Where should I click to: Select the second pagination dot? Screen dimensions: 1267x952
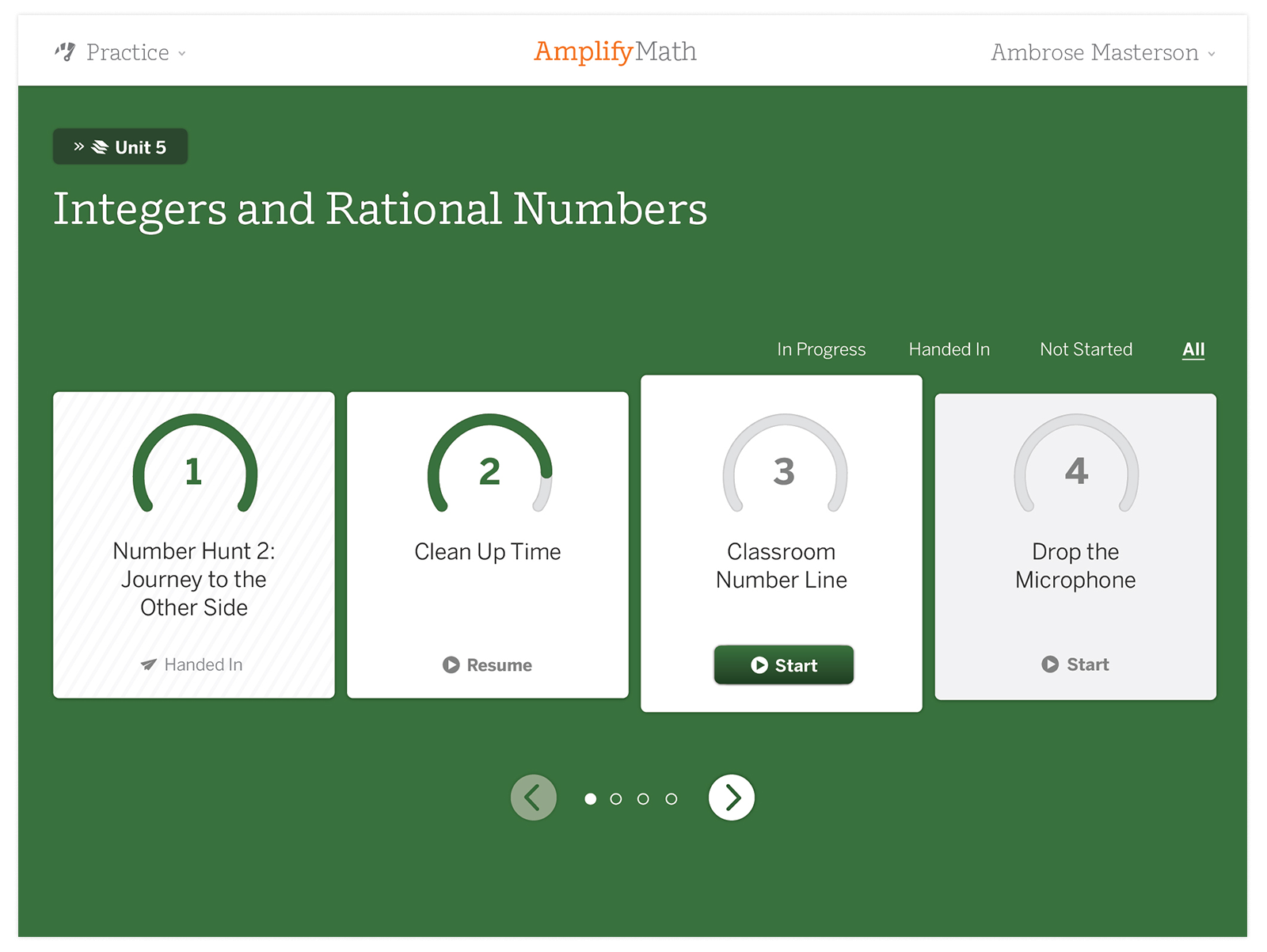pos(616,799)
